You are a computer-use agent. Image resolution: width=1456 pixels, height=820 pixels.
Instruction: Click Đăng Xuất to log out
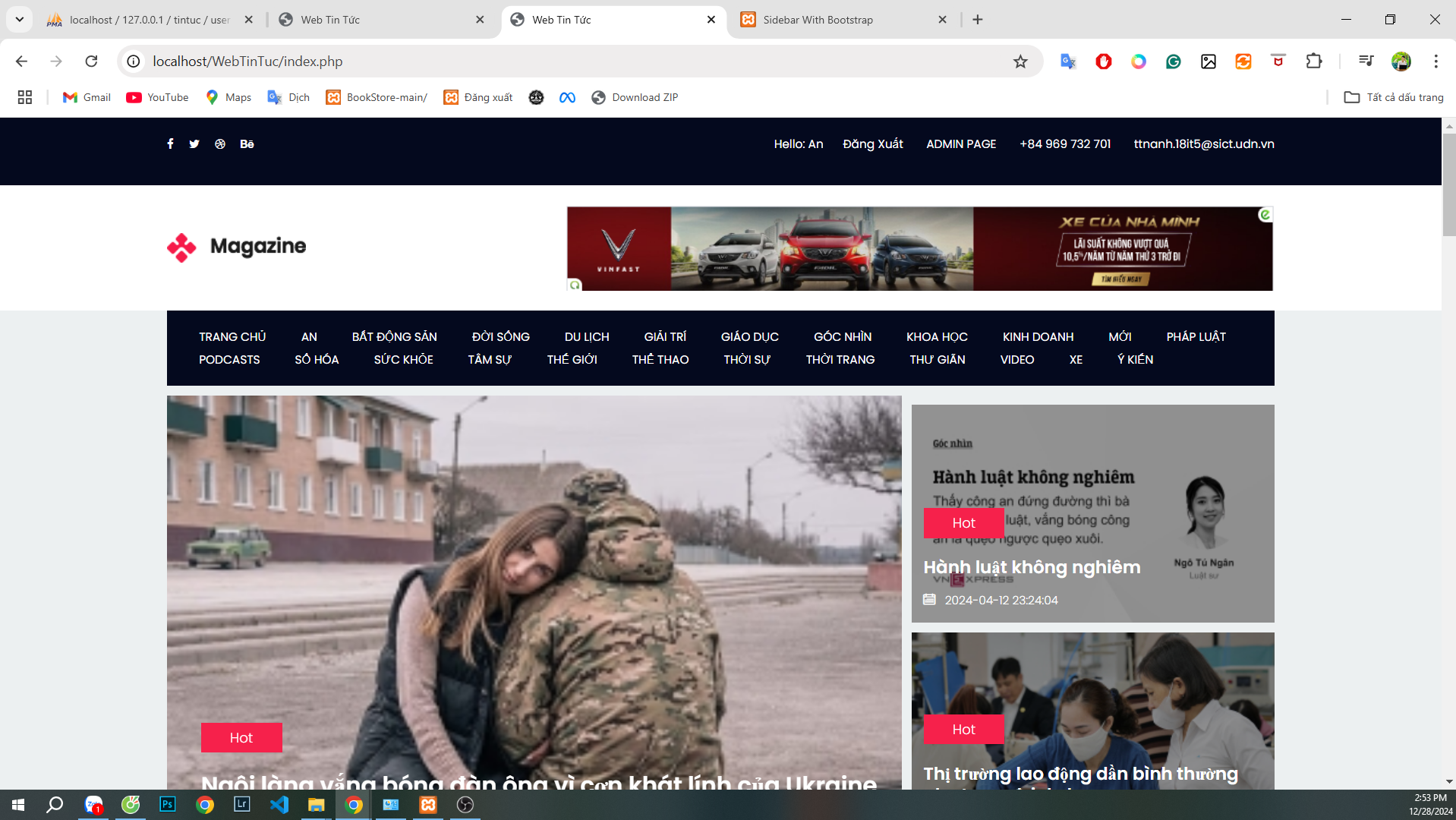872,144
